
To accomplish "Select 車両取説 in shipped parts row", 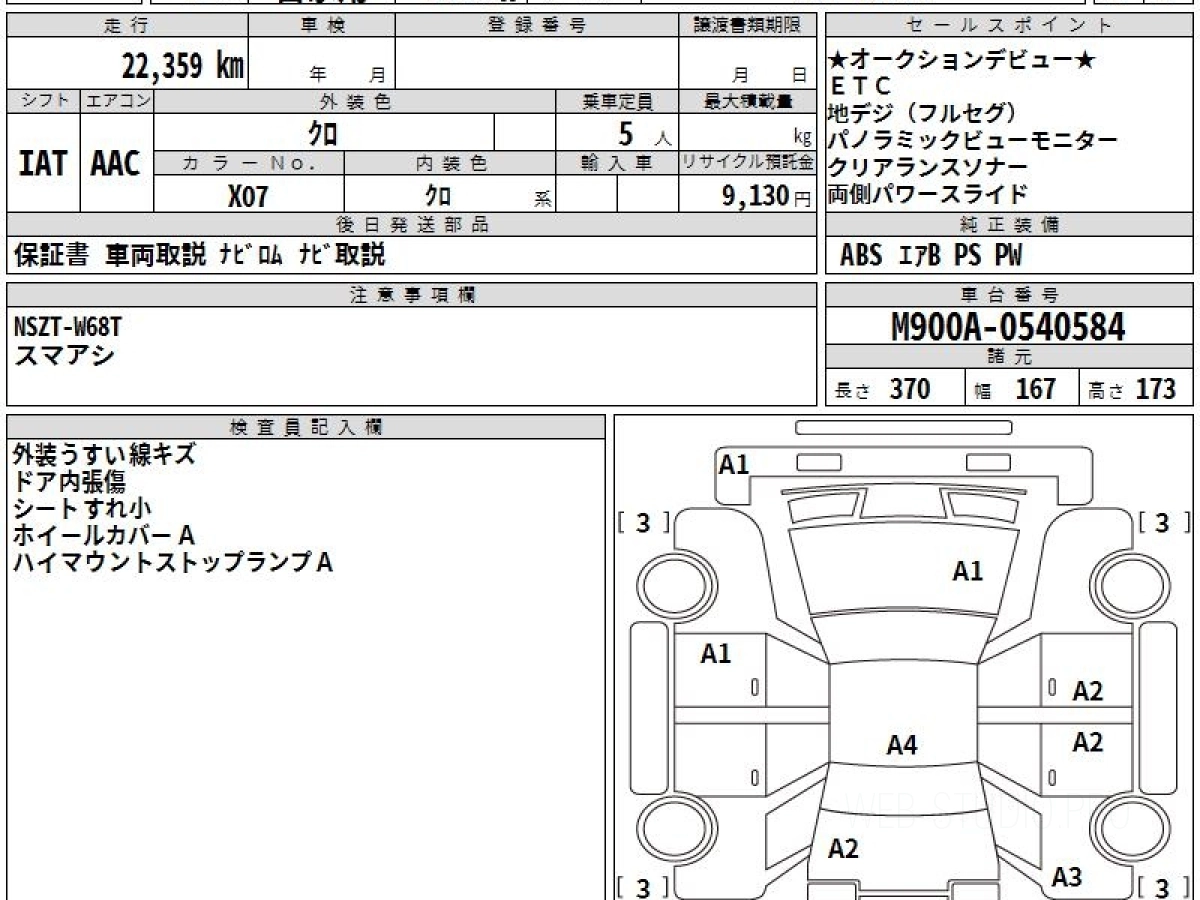I will point(156,255).
